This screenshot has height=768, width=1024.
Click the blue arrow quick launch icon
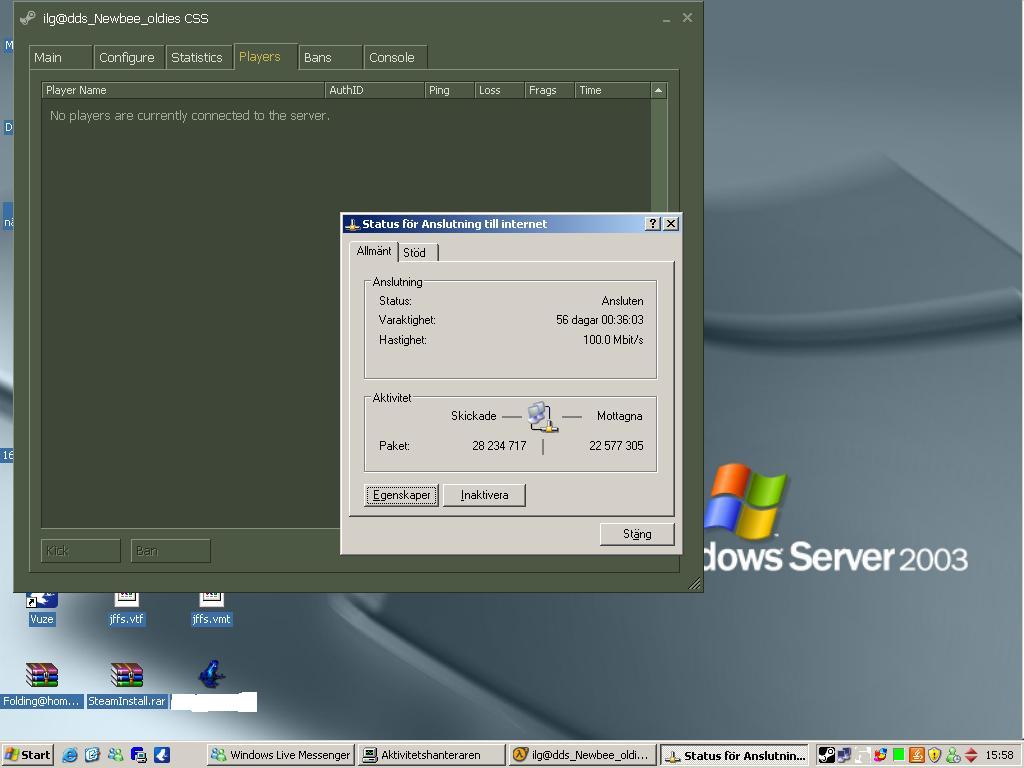[162, 755]
